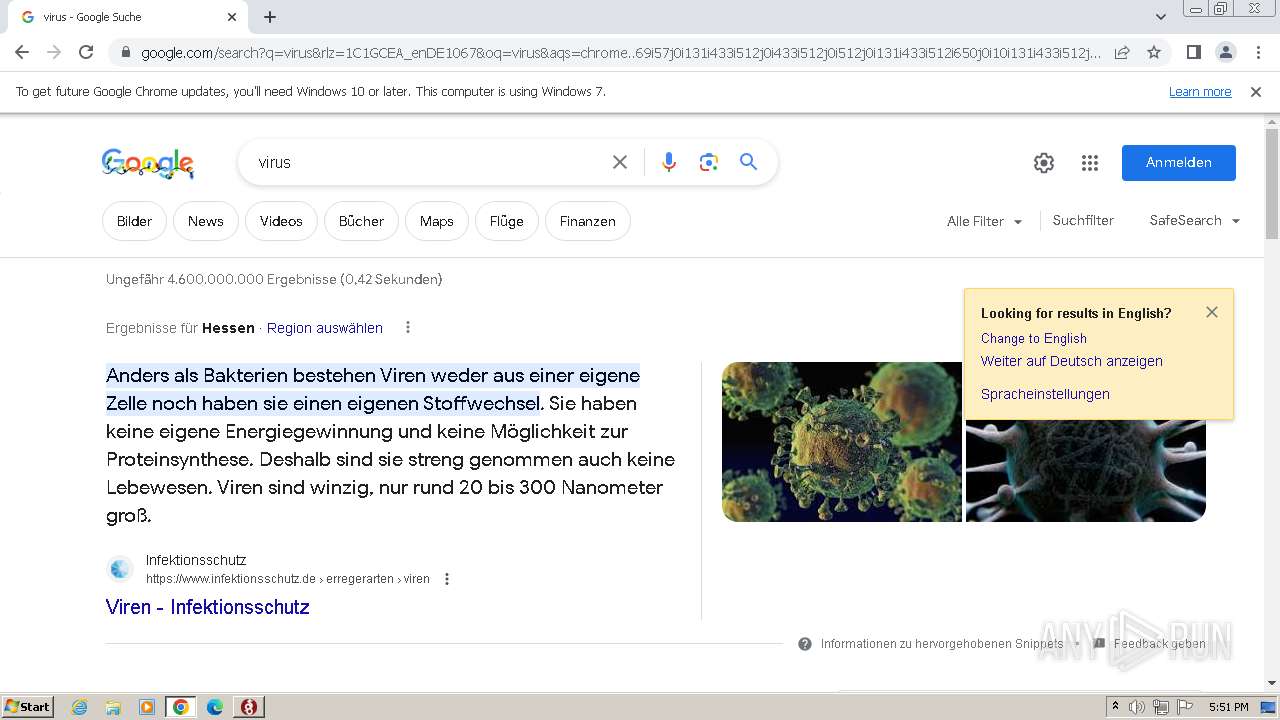Switch to the Flüge results tab

pos(506,221)
